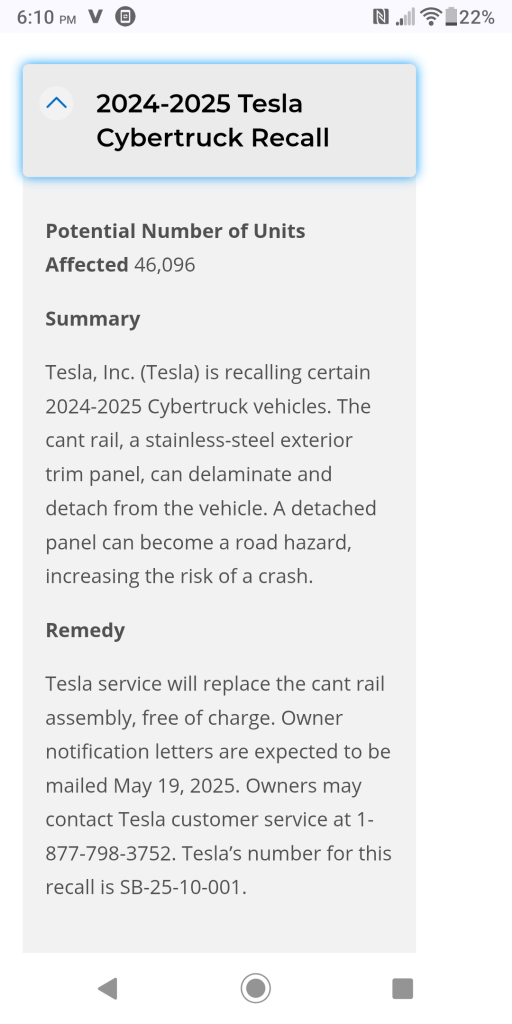512x1024 pixels.
Task: Tap the Remedy heading
Action: (x=85, y=630)
